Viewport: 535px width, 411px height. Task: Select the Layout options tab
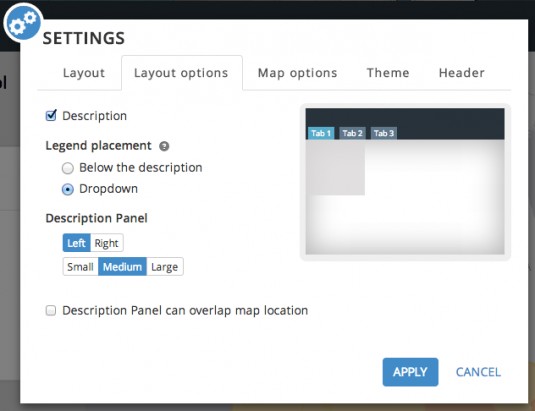coord(182,73)
